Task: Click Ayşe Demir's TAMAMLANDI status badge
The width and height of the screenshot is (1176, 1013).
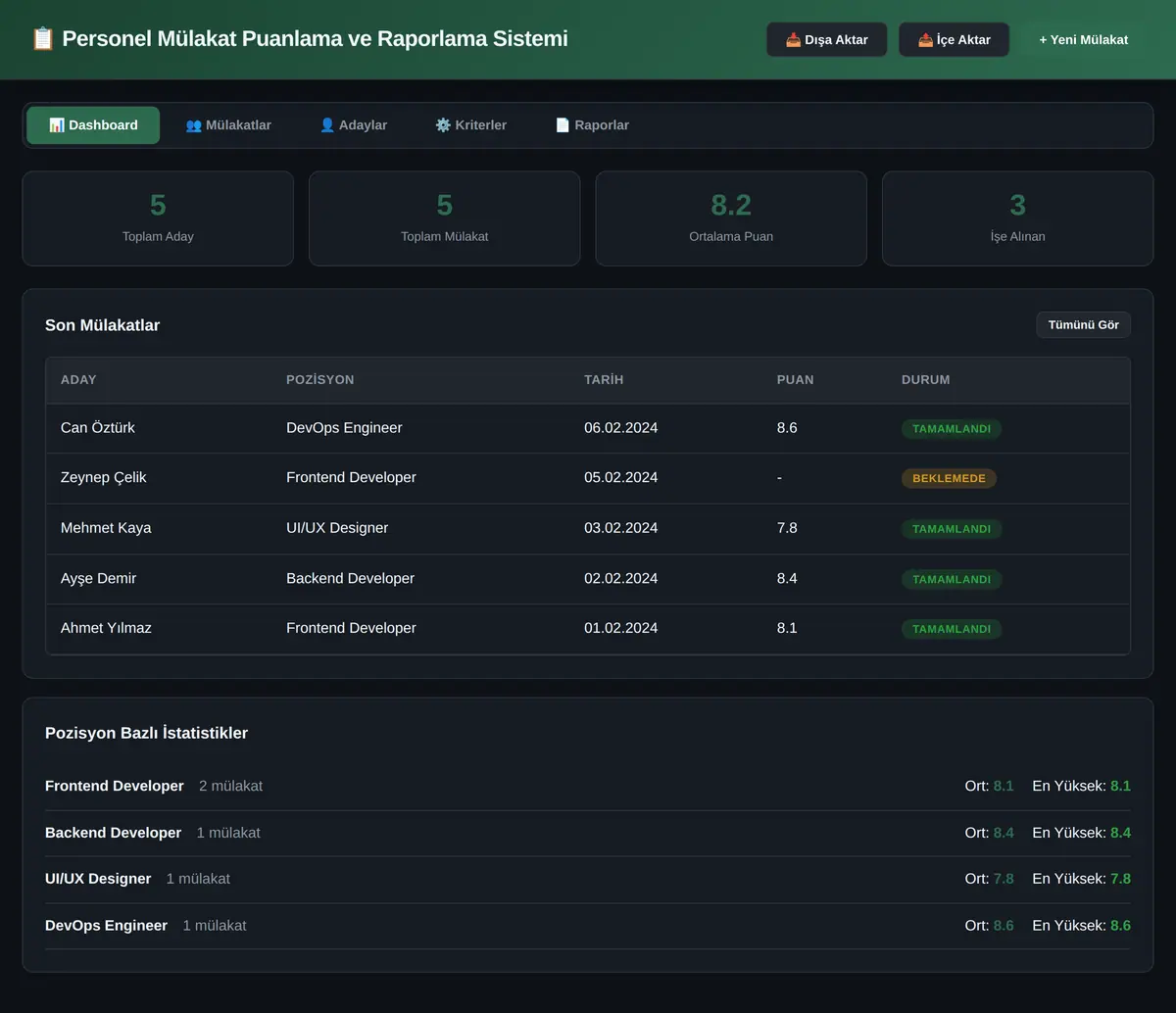Action: (x=952, y=579)
